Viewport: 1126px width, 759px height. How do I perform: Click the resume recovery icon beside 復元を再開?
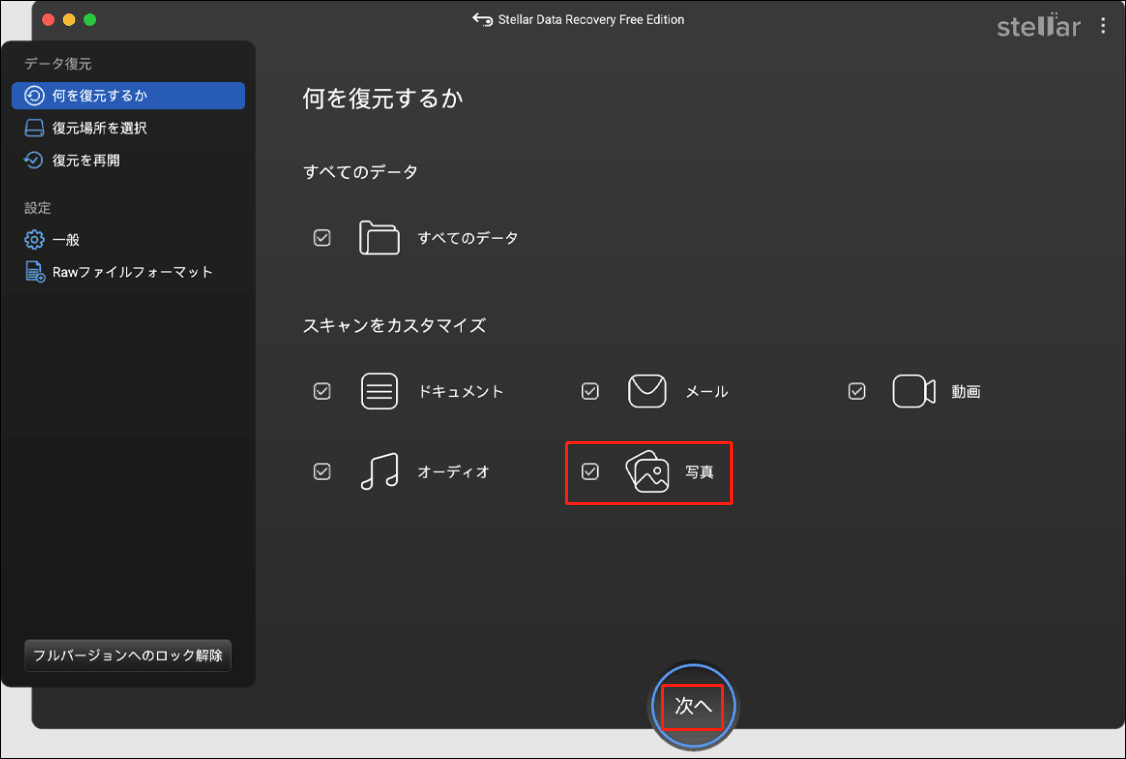pos(34,160)
